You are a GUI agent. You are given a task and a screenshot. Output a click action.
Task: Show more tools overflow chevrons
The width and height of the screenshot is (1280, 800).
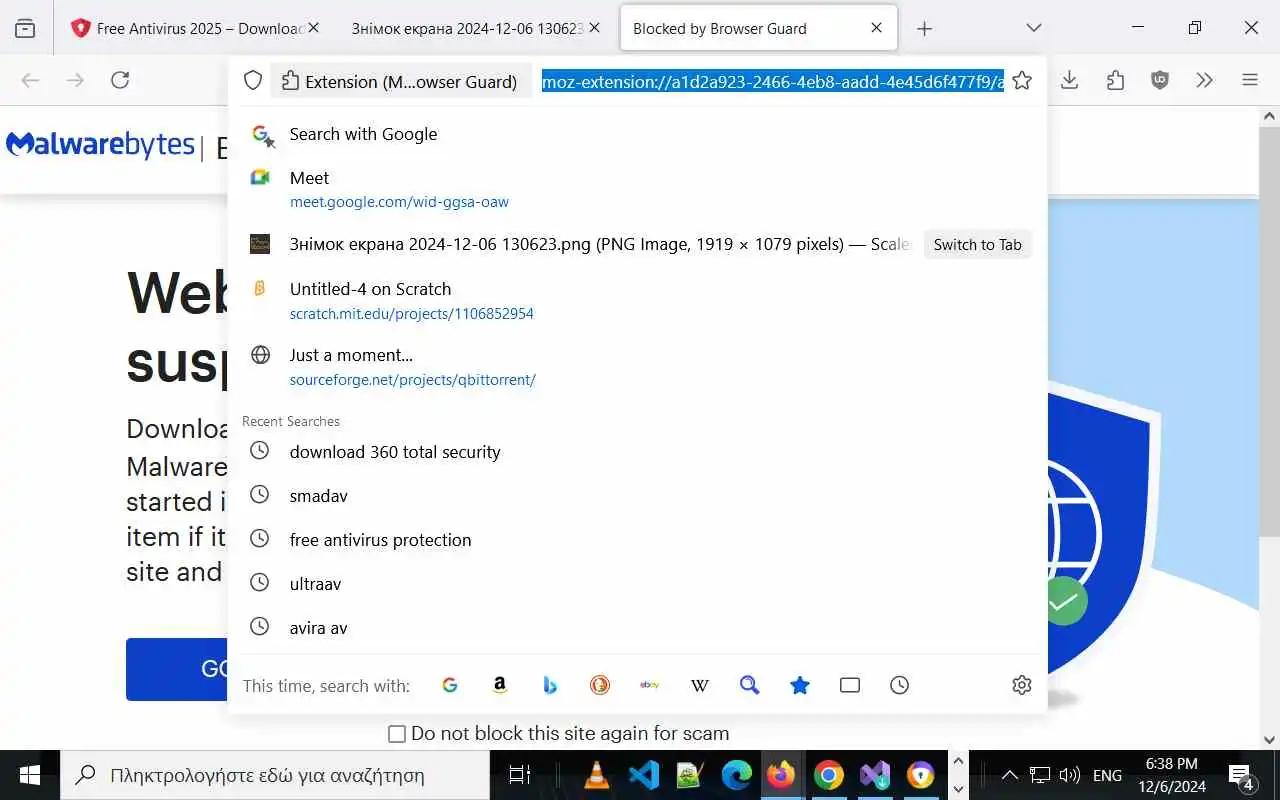pyautogui.click(x=1204, y=80)
